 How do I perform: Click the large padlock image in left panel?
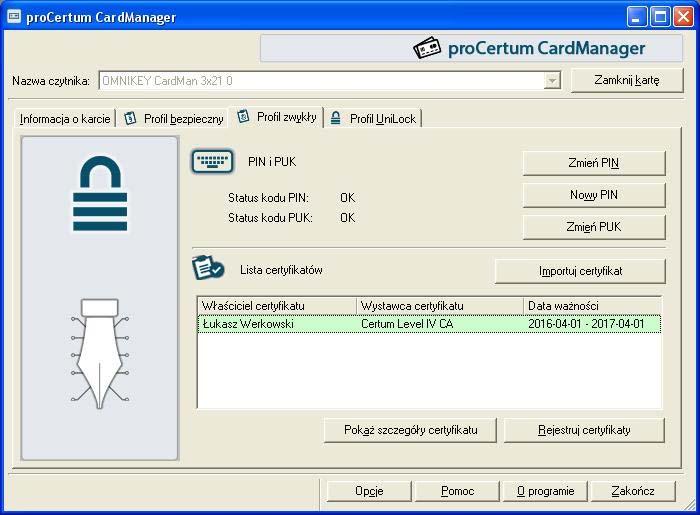pyautogui.click(x=100, y=193)
